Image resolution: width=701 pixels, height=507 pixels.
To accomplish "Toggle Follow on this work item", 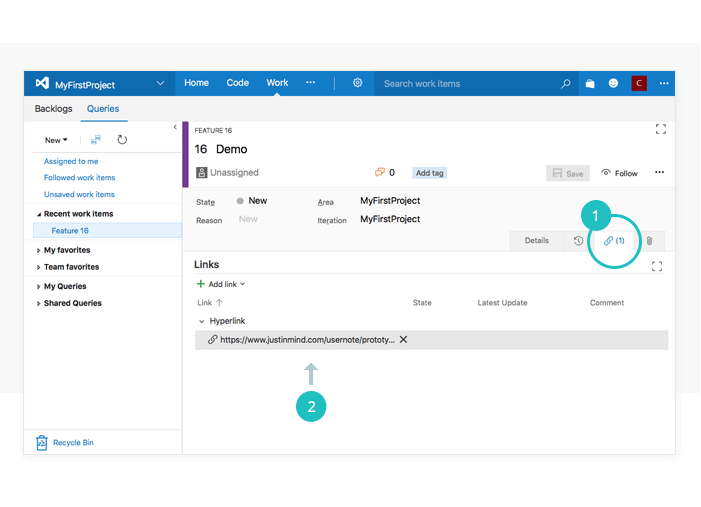I will click(619, 173).
